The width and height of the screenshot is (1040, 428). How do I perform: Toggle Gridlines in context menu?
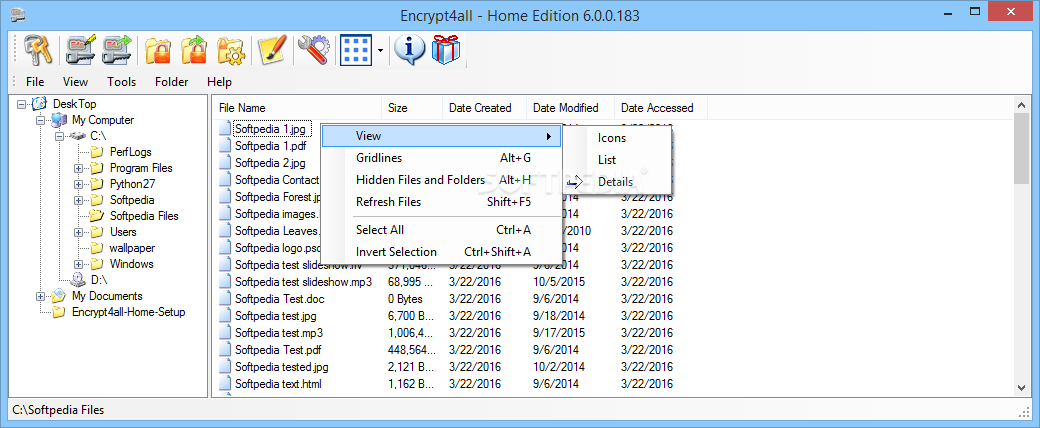(x=441, y=158)
